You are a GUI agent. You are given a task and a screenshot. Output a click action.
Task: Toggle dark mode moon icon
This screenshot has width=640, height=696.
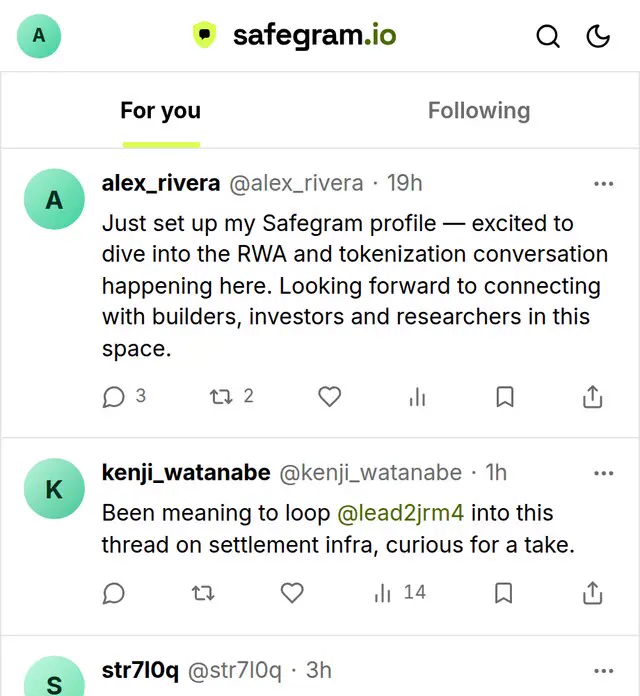tap(598, 36)
